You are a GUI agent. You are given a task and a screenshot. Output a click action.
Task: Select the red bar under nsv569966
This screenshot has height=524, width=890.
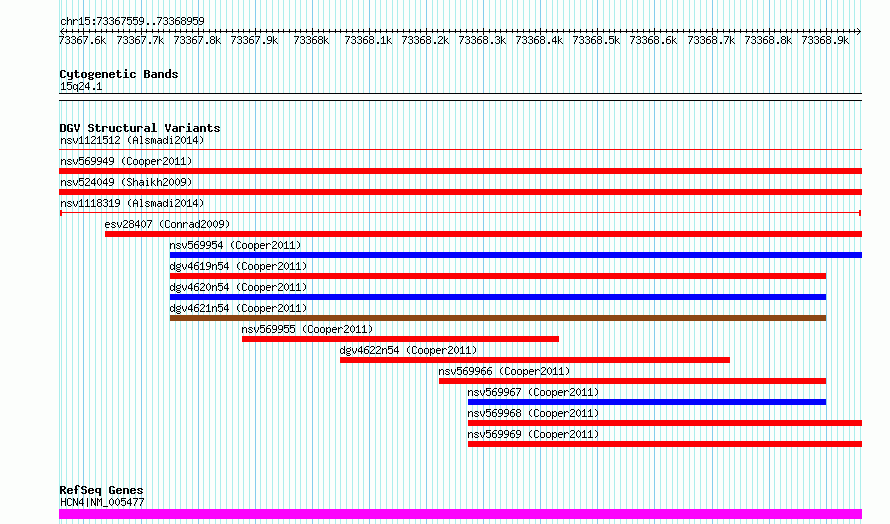pos(632,381)
